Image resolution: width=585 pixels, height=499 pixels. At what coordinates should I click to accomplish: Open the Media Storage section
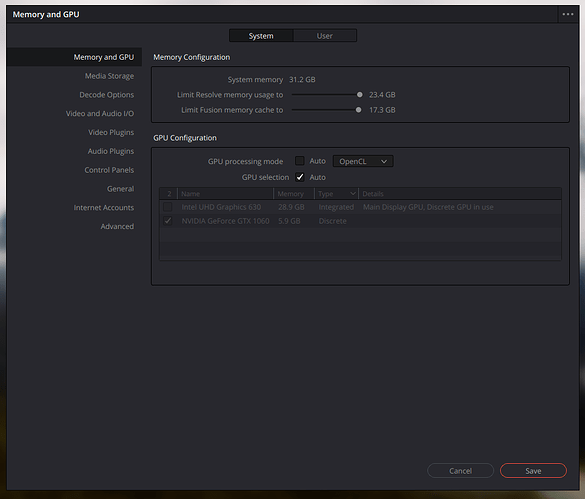(x=109, y=76)
